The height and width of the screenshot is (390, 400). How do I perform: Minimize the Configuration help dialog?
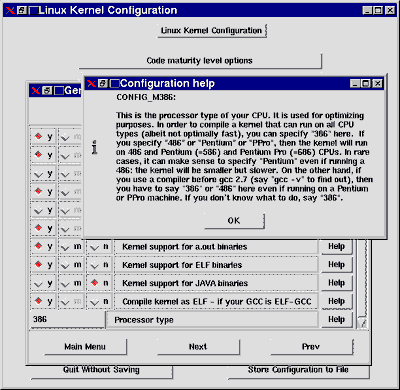(355, 84)
